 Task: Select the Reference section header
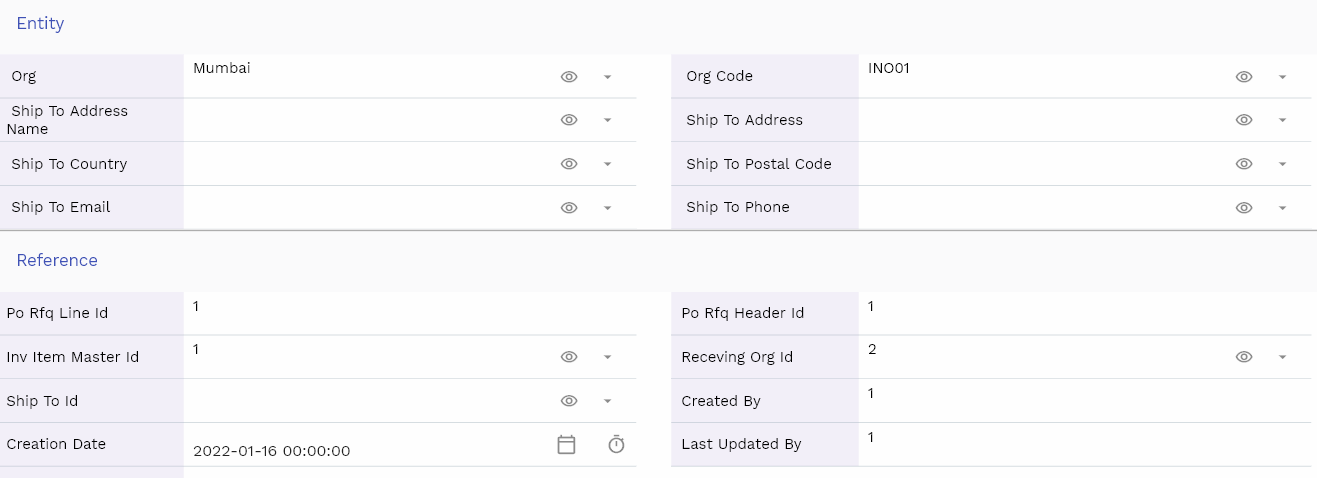tap(57, 260)
